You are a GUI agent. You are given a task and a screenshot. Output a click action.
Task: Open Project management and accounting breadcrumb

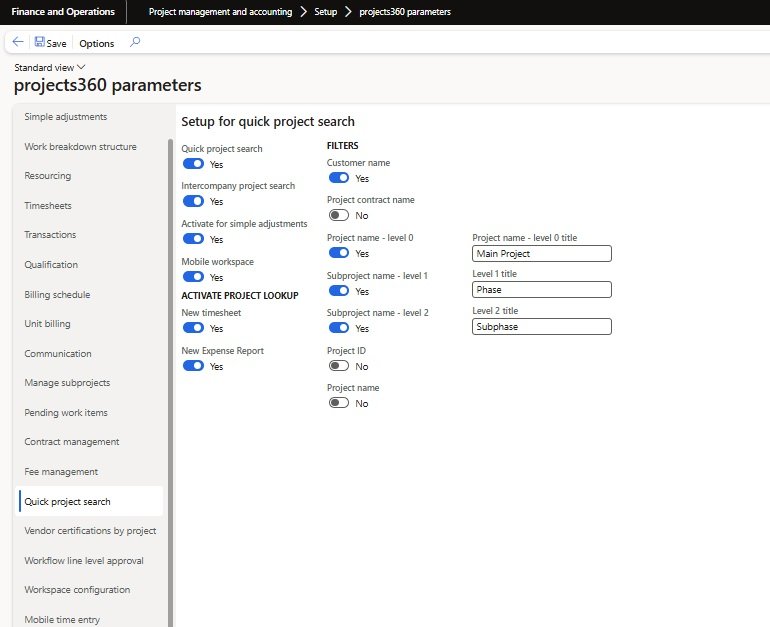[x=220, y=12]
